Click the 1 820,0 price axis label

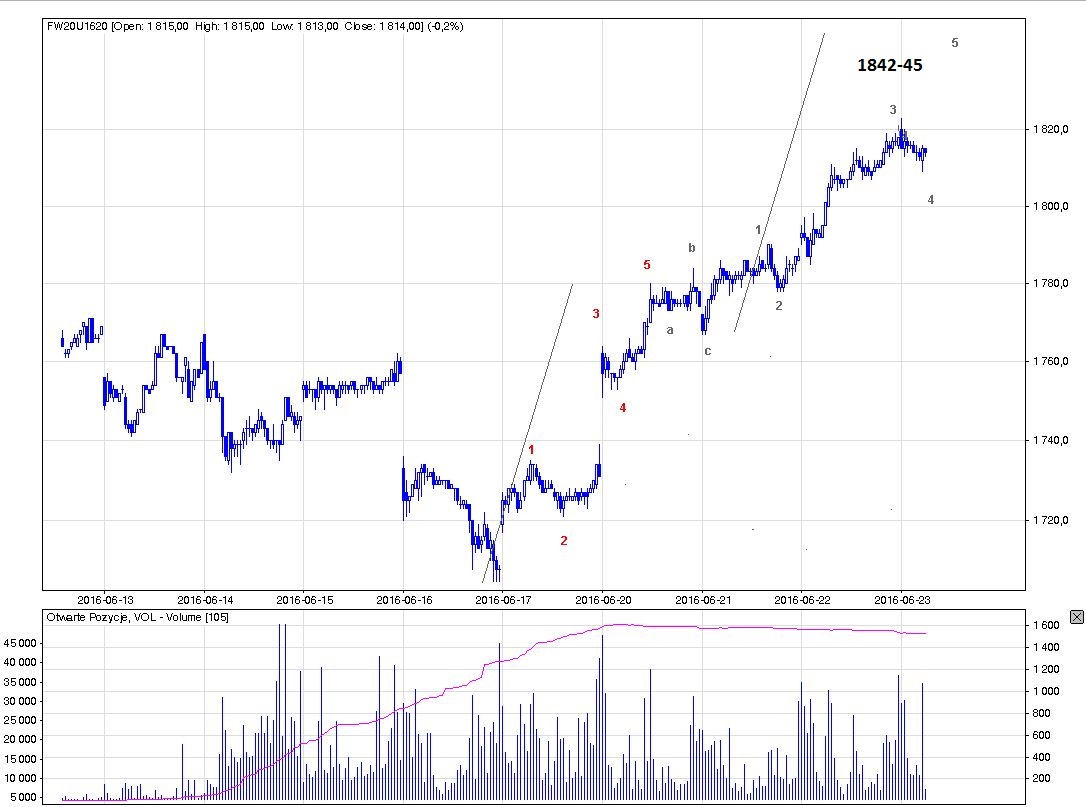pyautogui.click(x=1051, y=129)
